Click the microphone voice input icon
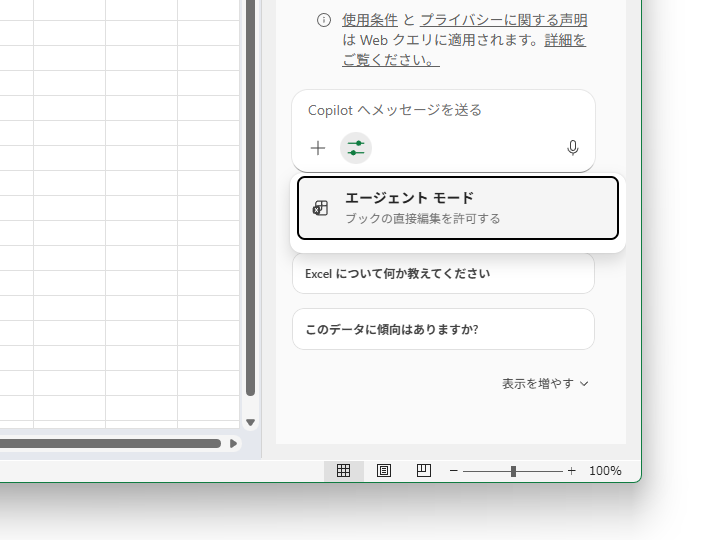This screenshot has width=720, height=540. point(573,148)
